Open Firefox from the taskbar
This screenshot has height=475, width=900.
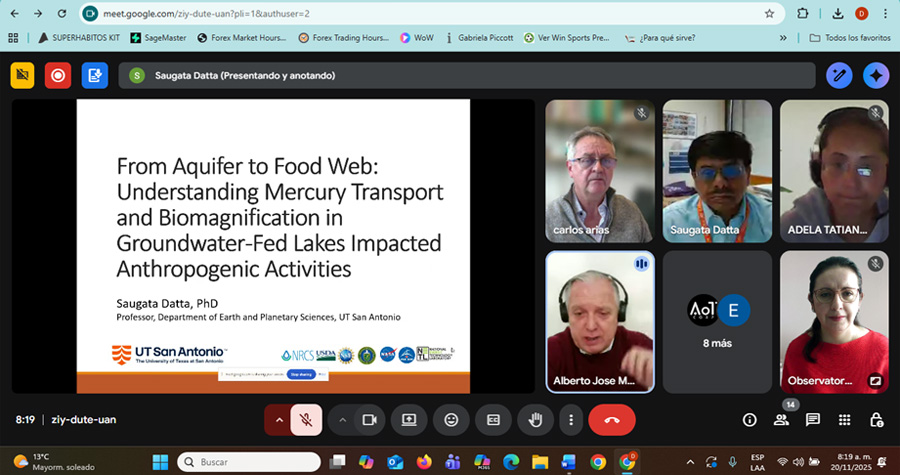click(x=424, y=462)
